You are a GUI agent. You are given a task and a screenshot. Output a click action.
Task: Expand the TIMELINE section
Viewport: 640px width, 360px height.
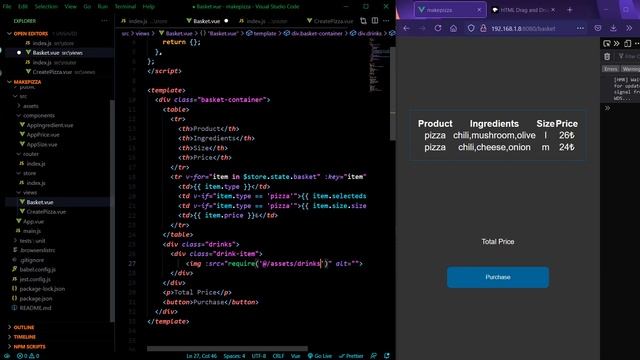click(x=24, y=337)
